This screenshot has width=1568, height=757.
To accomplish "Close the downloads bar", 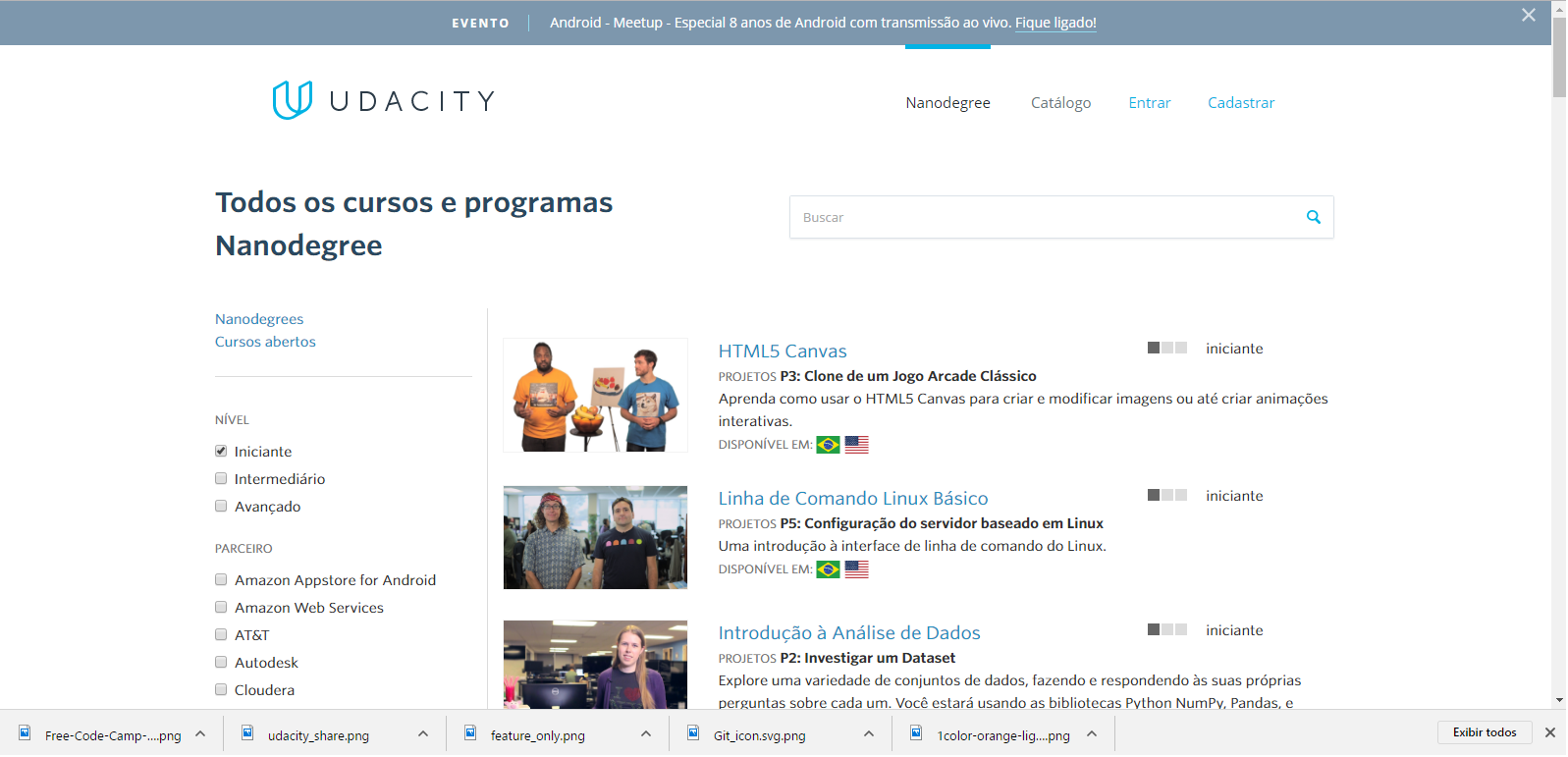I will 1550,732.
